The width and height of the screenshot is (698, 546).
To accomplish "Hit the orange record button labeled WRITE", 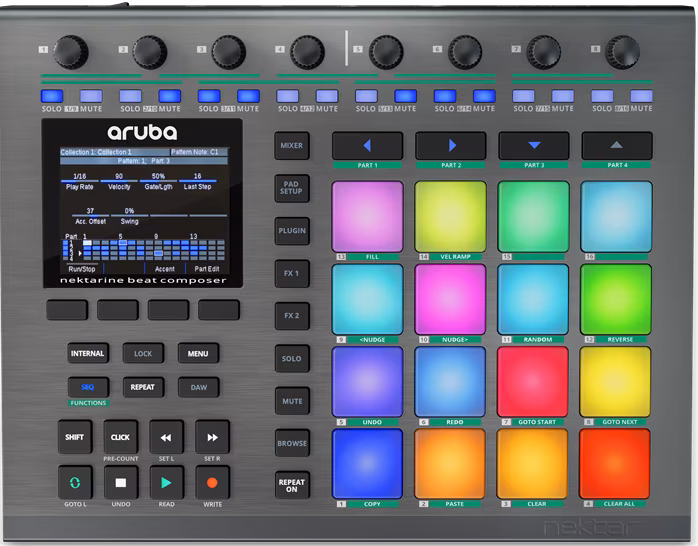I will (212, 483).
